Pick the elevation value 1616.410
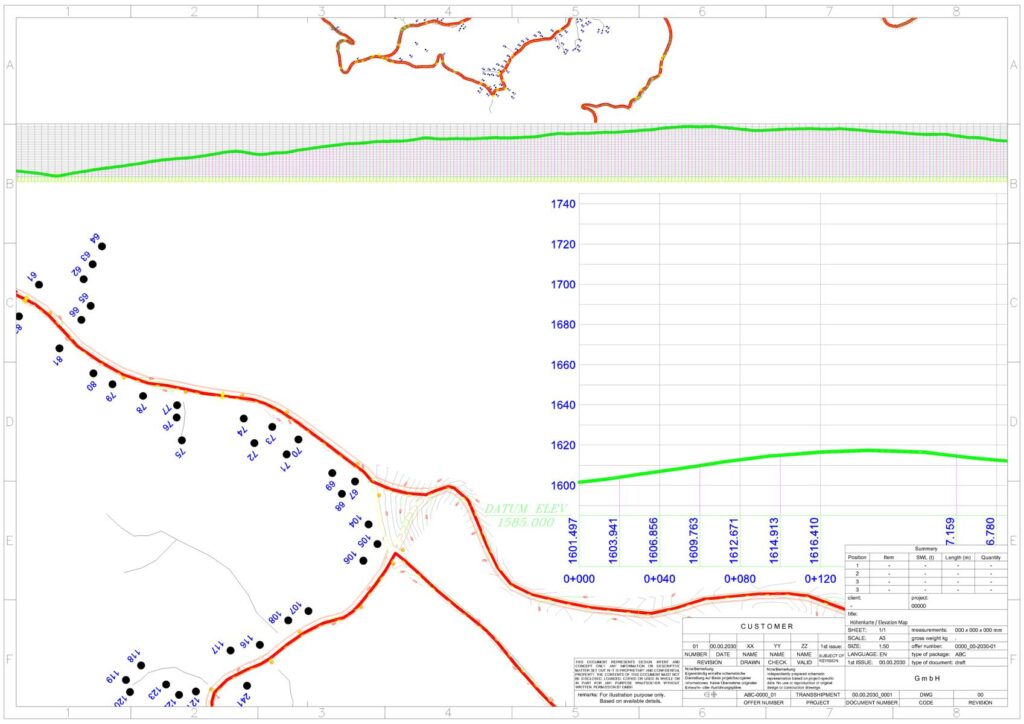 [x=814, y=541]
